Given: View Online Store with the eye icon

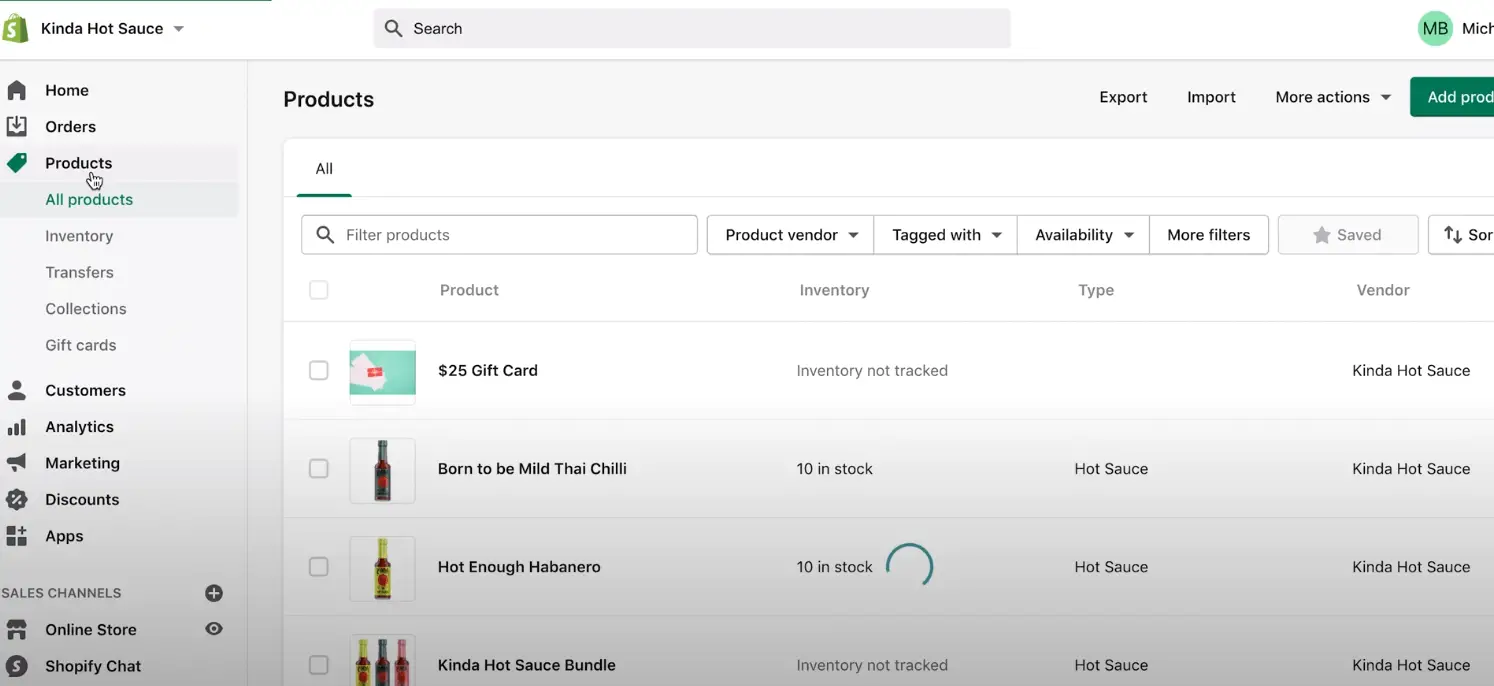Looking at the screenshot, I should click(214, 629).
